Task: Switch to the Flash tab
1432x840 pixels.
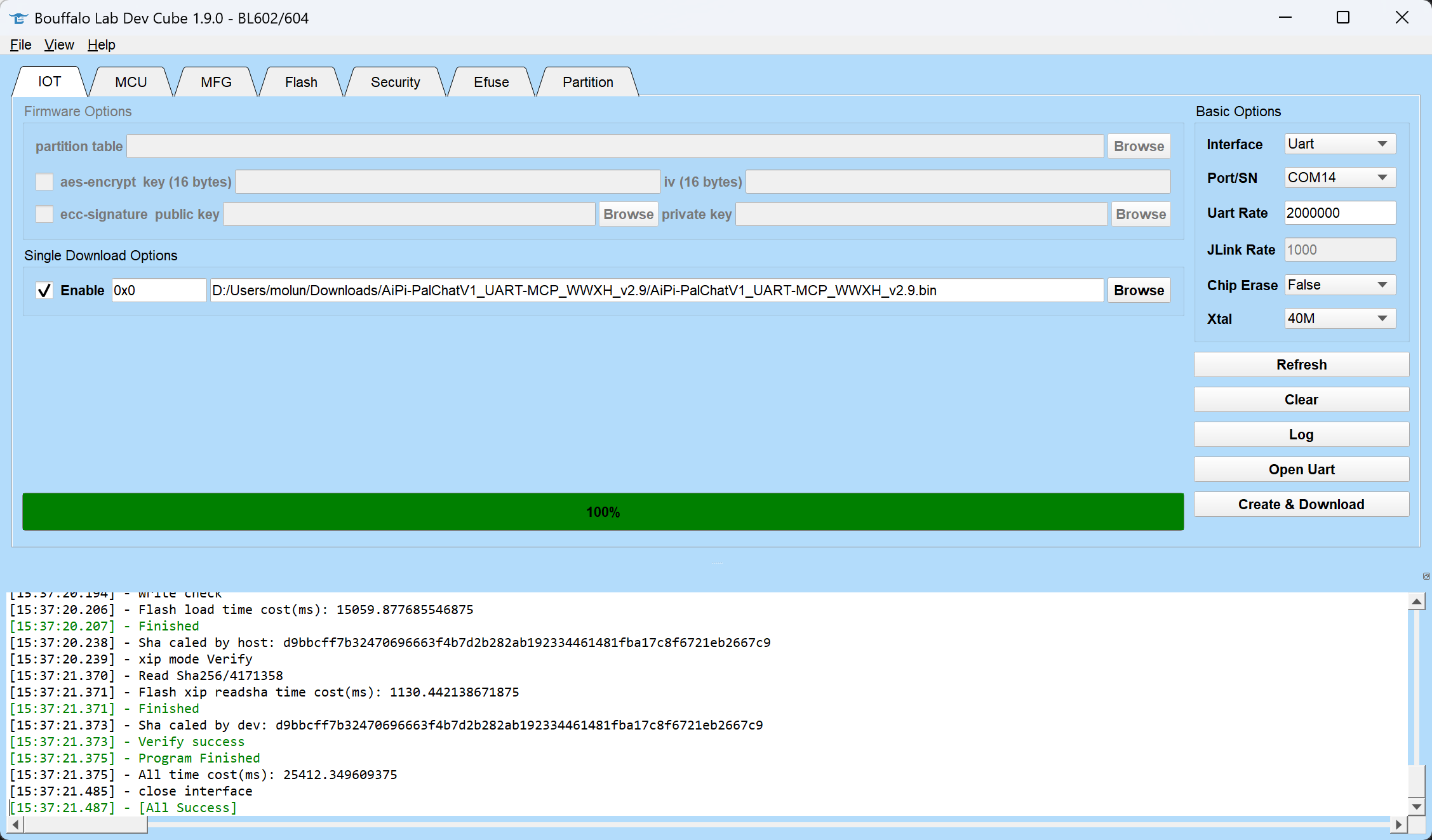Action: tap(301, 82)
